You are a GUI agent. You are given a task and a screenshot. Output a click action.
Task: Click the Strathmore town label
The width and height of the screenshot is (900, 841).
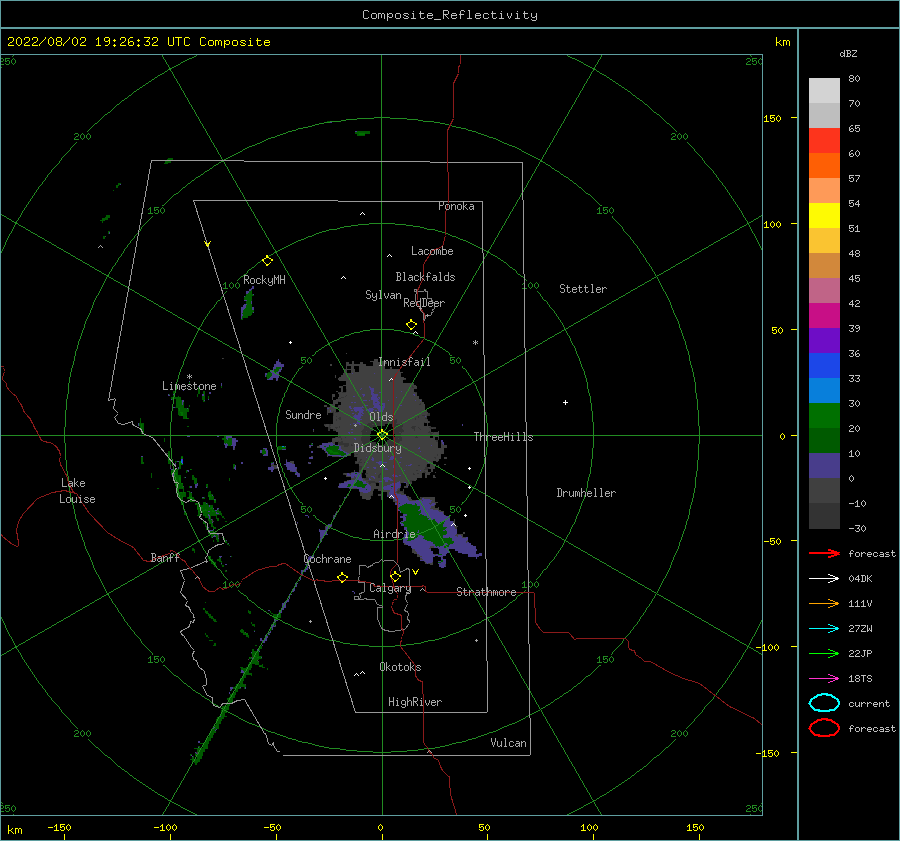486,592
